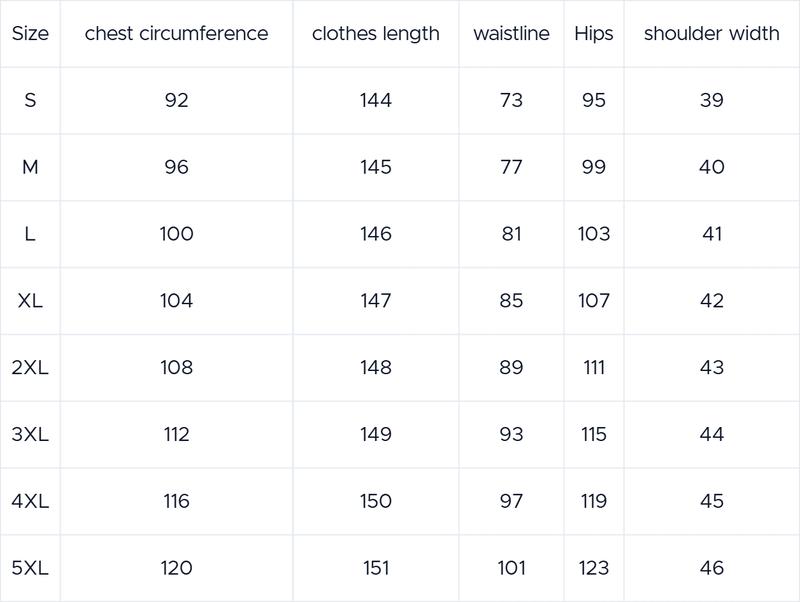Viewport: 800px width, 602px height.
Task: Select the chest circumference header cell
Action: (x=177, y=34)
